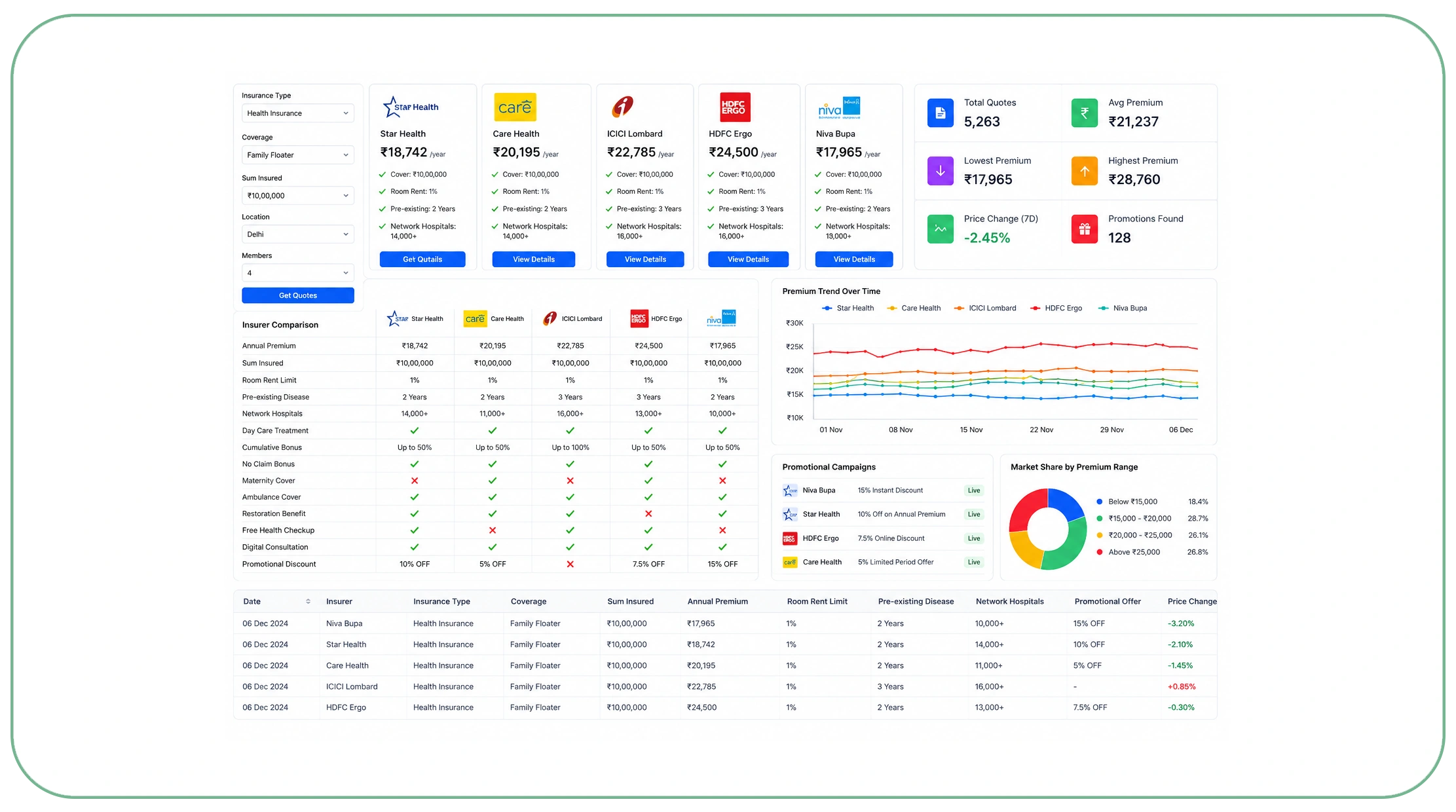Sort table by Annual Premium column
The height and width of the screenshot is (812, 1456).
(x=718, y=602)
